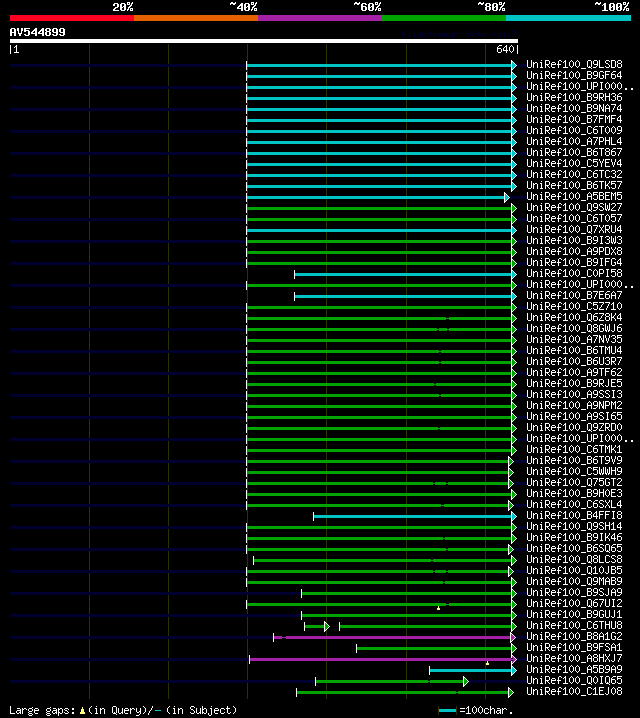Click the green alignment bar for UniRef100_Q9SW27
The height and width of the screenshot is (718, 640).
pyautogui.click(x=379, y=208)
